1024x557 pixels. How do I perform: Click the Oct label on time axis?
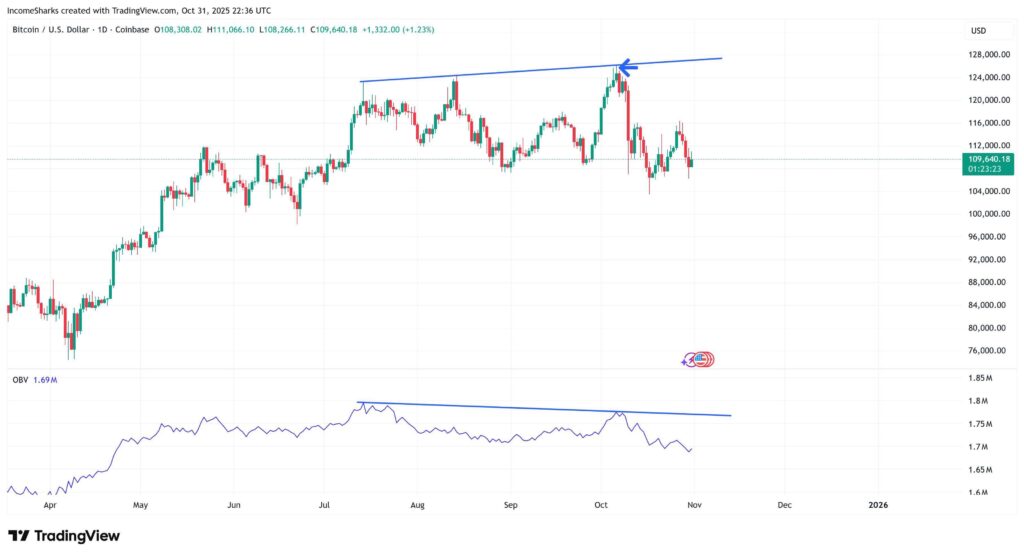[602, 505]
